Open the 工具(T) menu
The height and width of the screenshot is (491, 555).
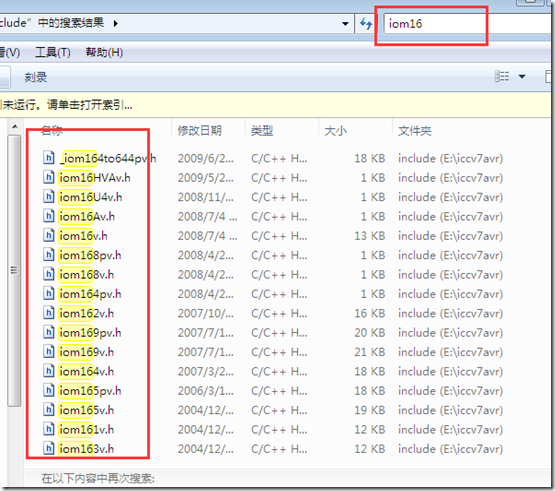point(53,52)
